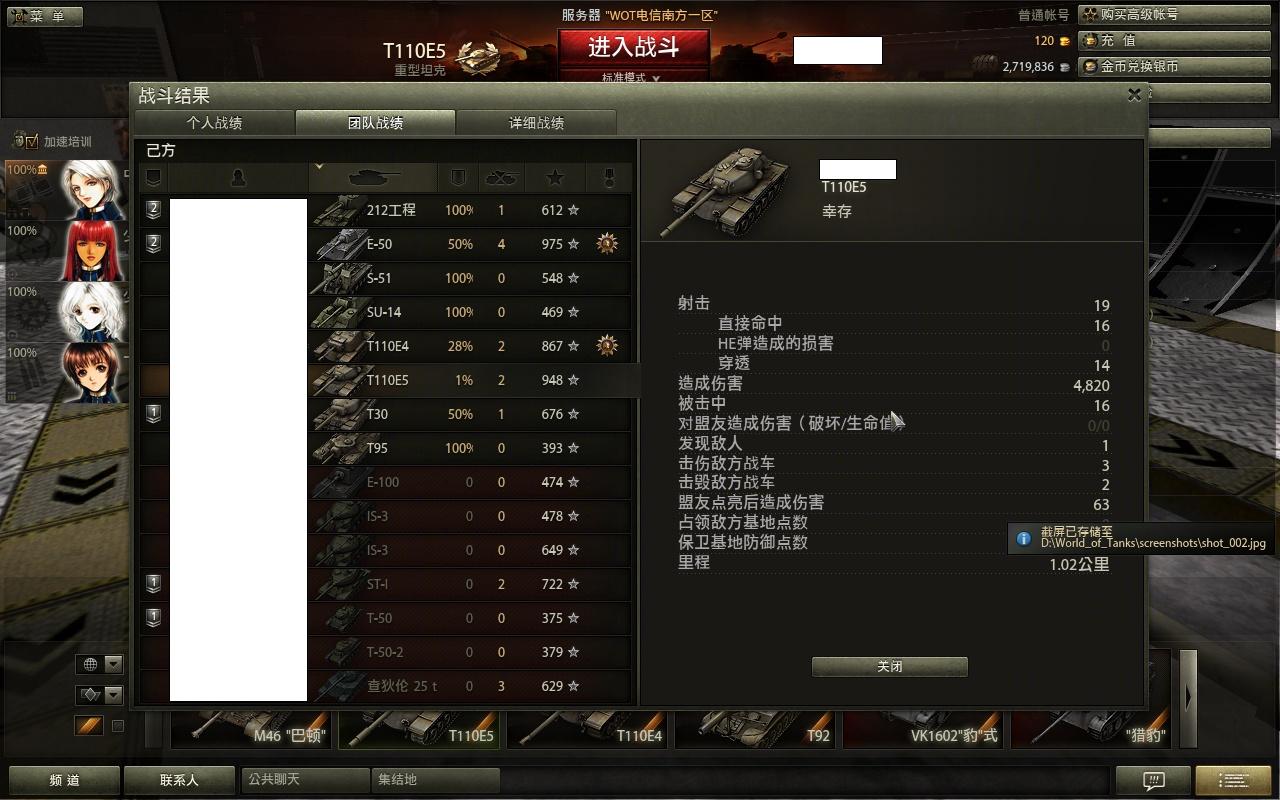Screen dimensions: 1280x800
Task: Sort by player name column icon
Action: coord(238,178)
